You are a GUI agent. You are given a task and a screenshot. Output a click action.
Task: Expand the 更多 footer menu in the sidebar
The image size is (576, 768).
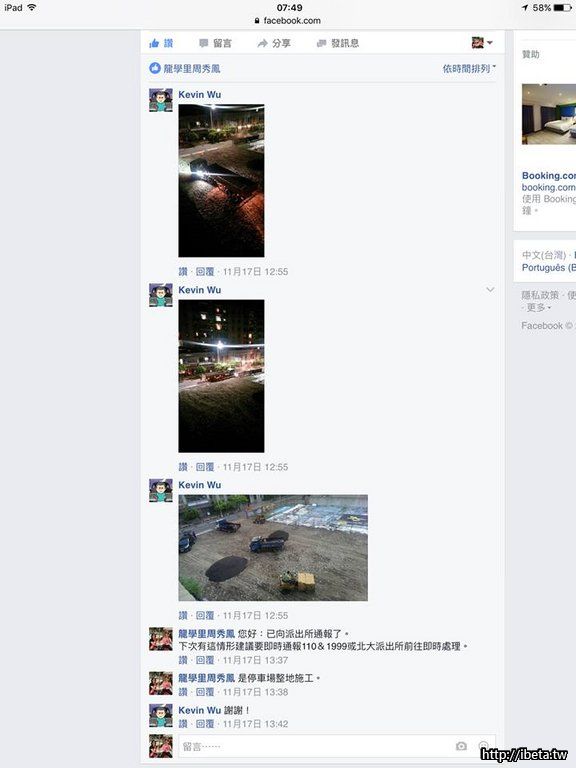click(x=539, y=307)
